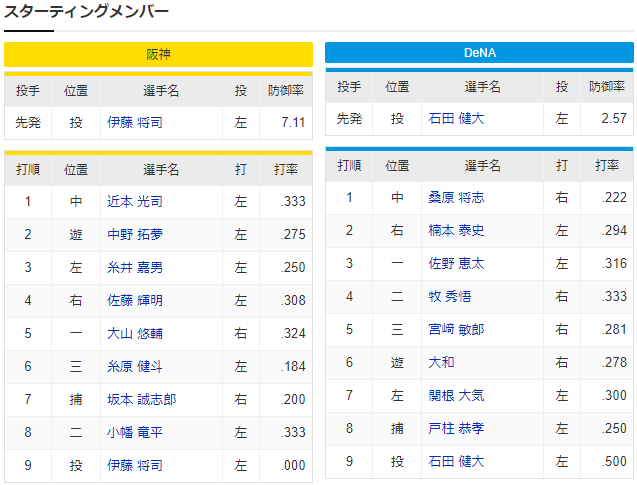Click batting average .316 for 佐野 恵太
This screenshot has width=637, height=485.
(x=614, y=263)
